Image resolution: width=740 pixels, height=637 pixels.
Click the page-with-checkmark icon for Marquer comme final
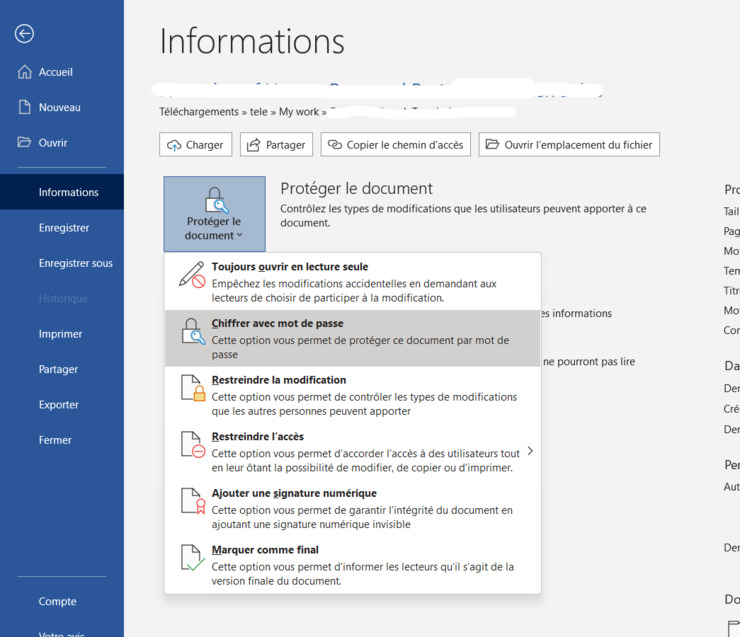click(x=193, y=558)
